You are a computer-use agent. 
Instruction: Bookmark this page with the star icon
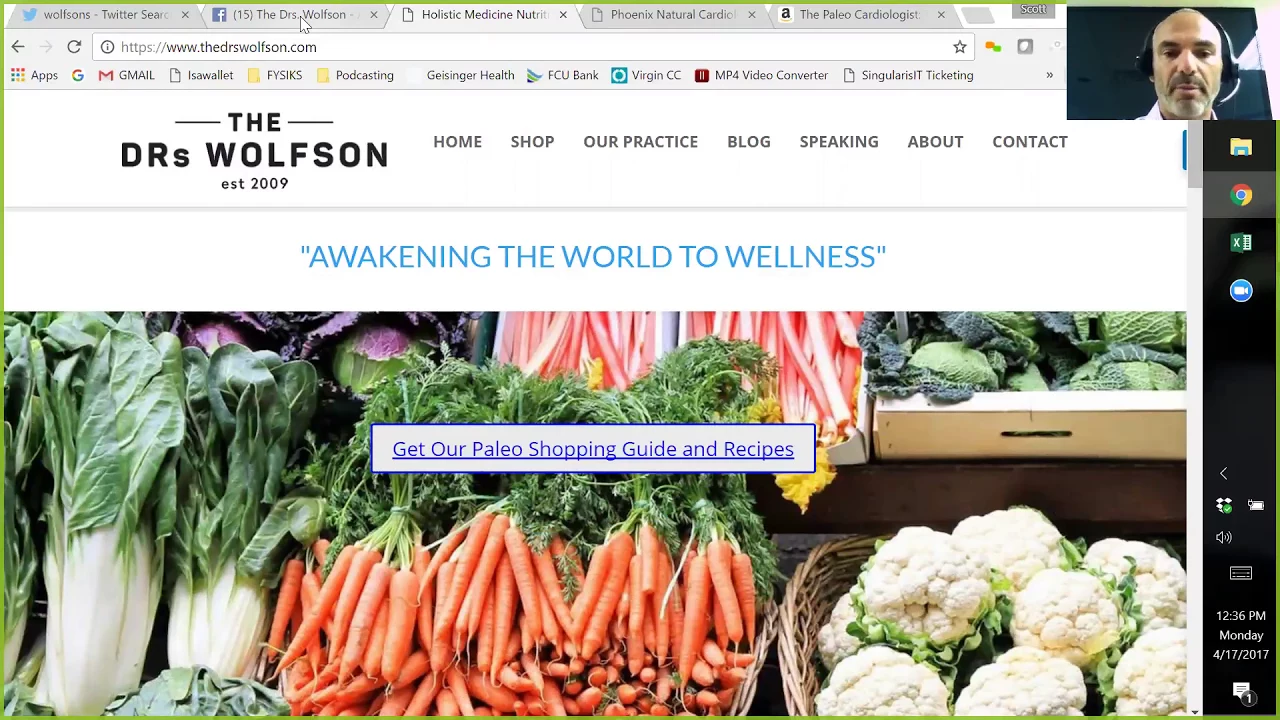pyautogui.click(x=960, y=47)
